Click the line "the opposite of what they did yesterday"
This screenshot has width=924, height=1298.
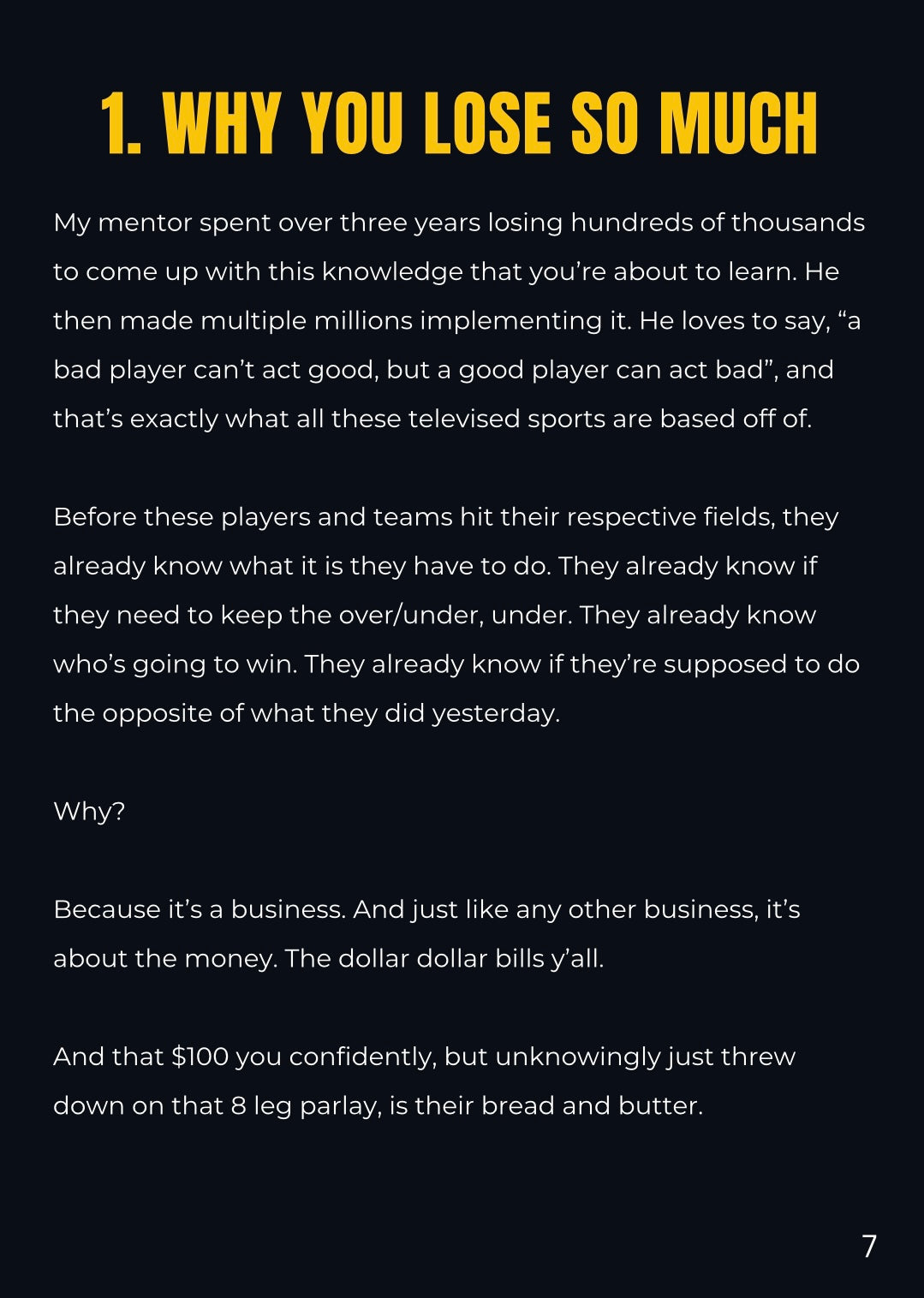click(x=307, y=713)
